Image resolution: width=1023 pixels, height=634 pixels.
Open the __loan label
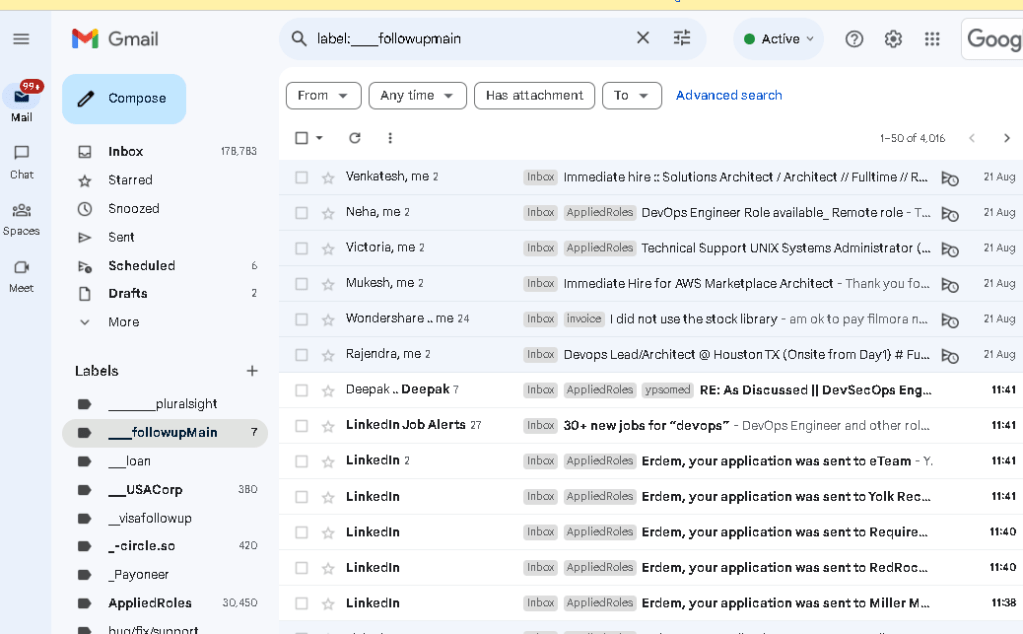[165, 461]
